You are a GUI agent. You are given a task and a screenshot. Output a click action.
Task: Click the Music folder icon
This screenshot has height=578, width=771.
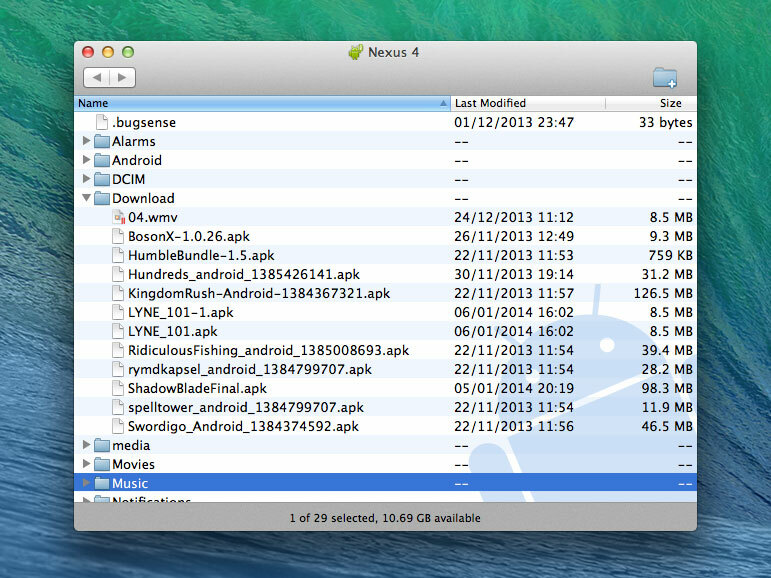tap(102, 483)
